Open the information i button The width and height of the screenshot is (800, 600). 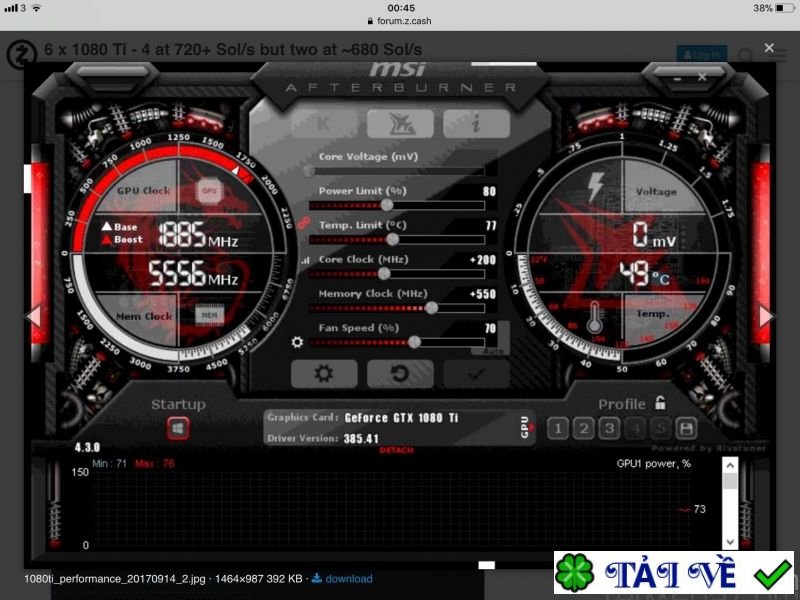[476, 123]
